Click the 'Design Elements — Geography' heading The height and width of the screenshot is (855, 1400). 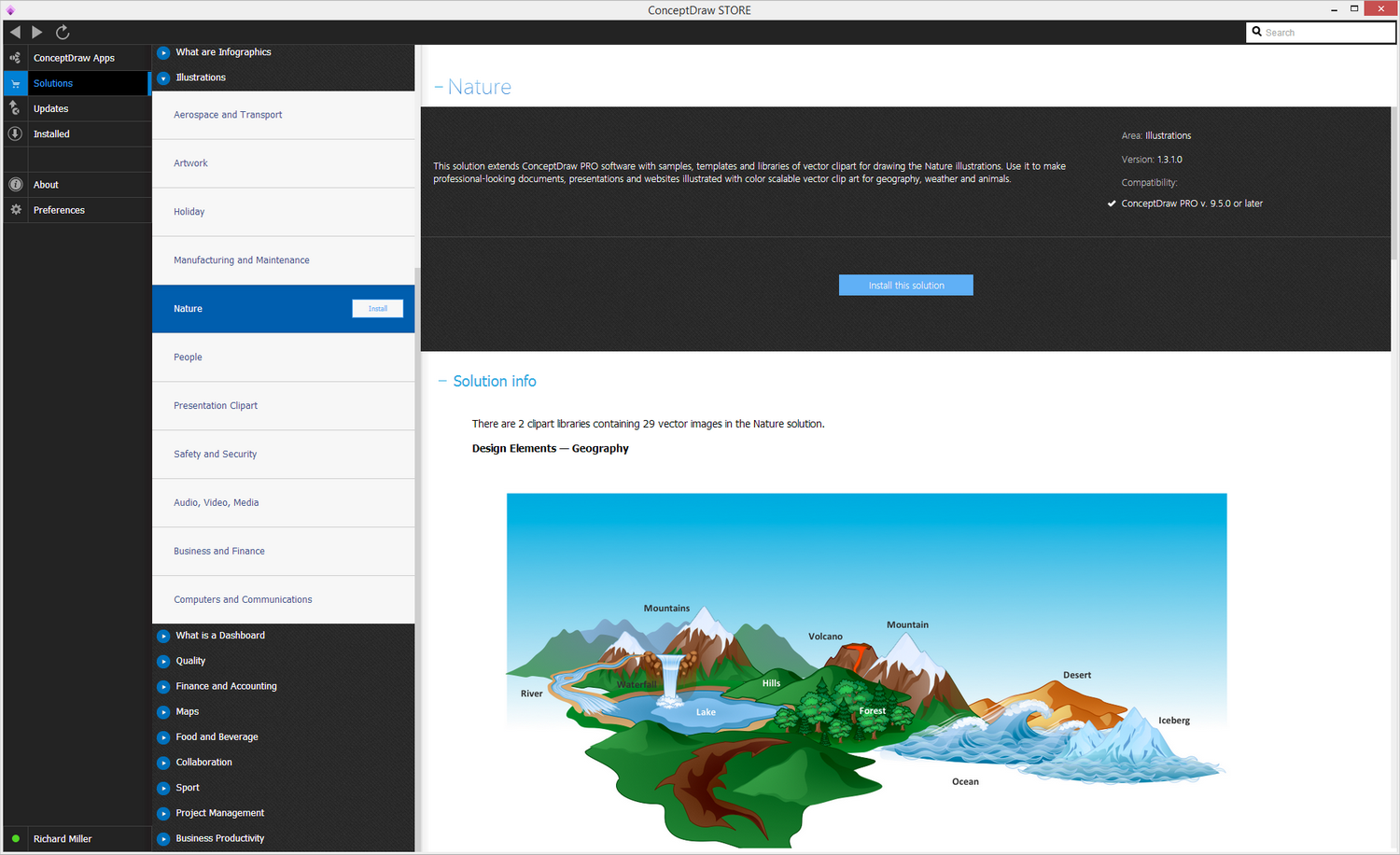[550, 448]
